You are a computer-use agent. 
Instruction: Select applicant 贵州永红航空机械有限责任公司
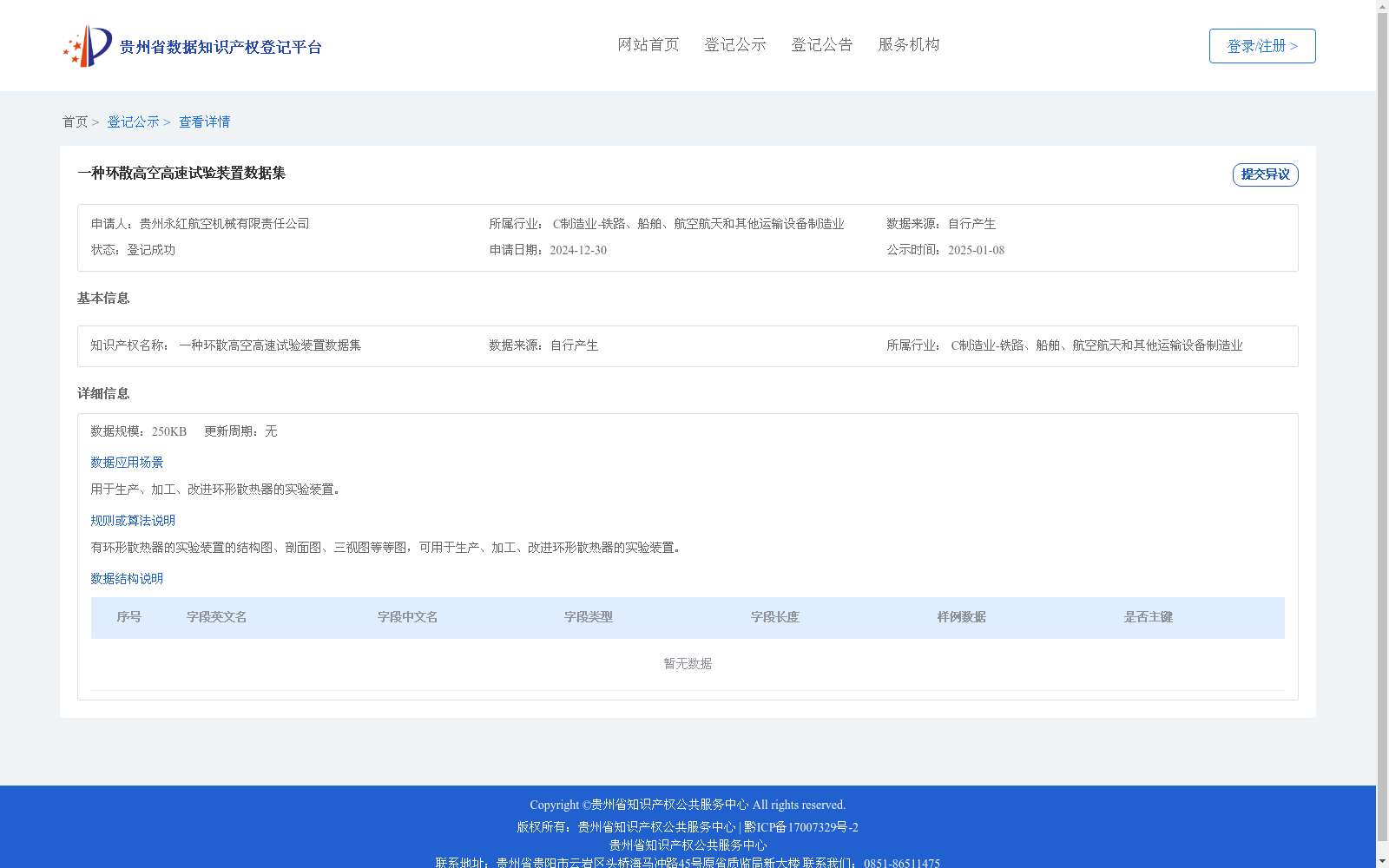224,224
